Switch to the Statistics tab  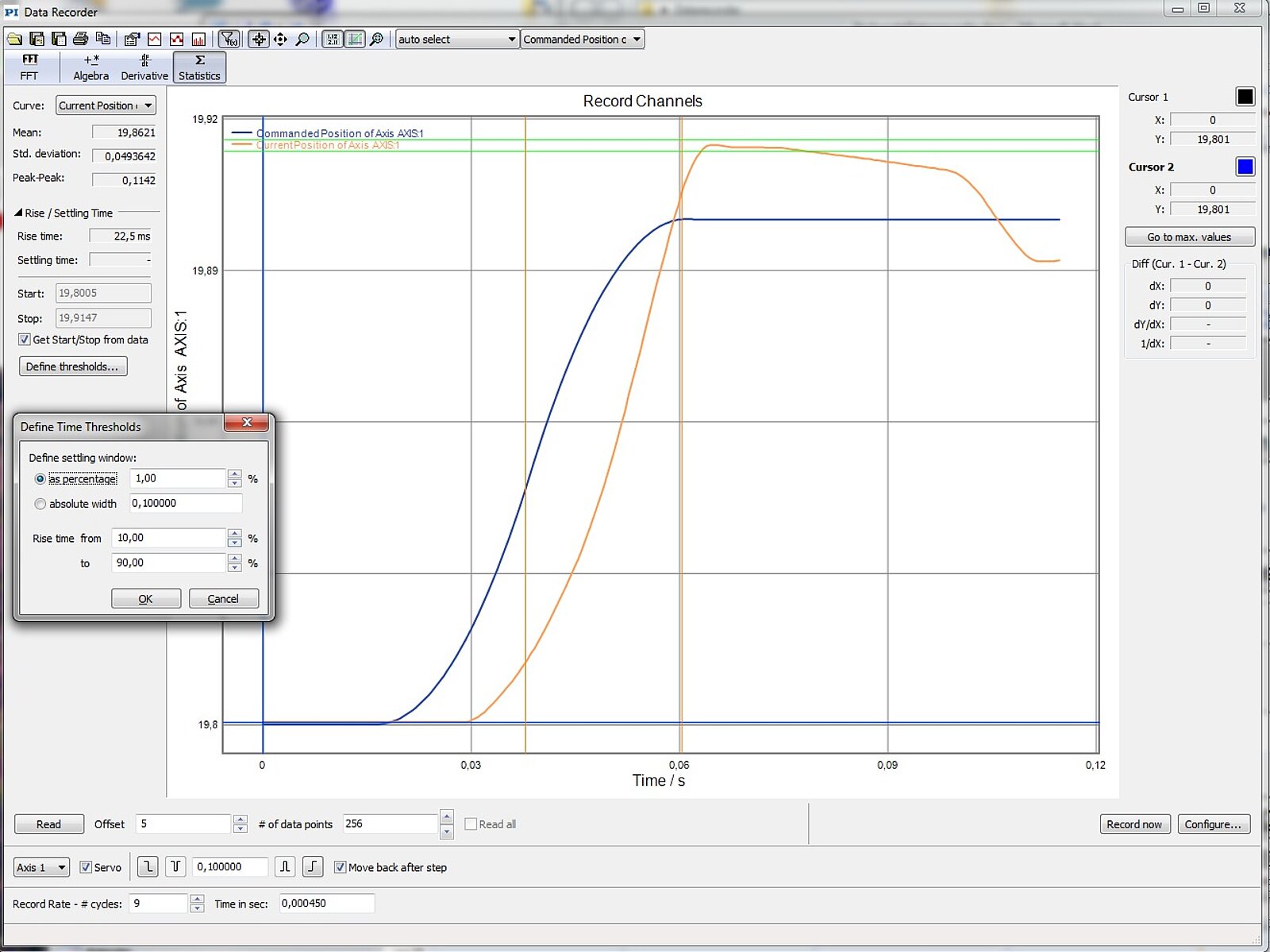199,67
